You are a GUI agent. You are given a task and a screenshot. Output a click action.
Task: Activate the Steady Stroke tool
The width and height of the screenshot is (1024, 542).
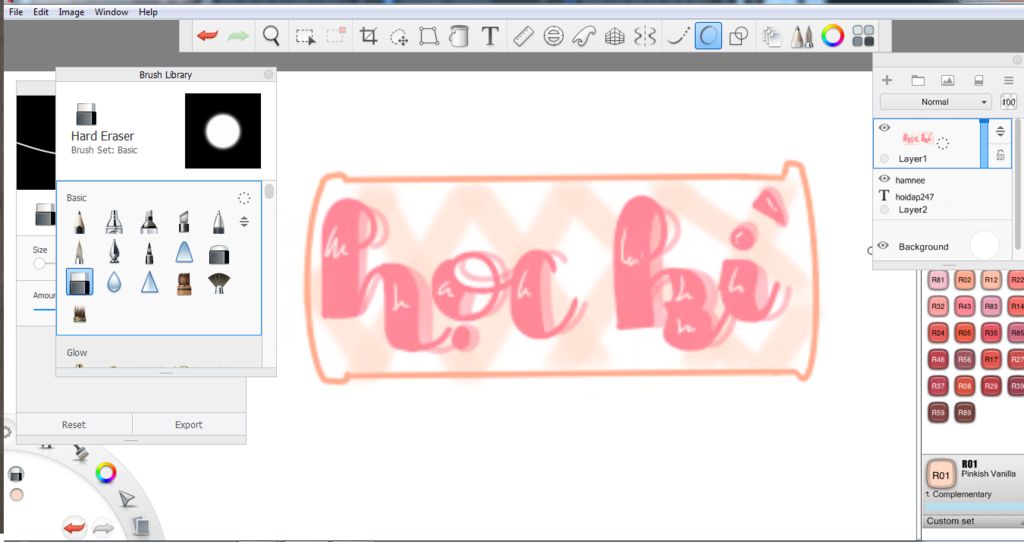coord(677,36)
